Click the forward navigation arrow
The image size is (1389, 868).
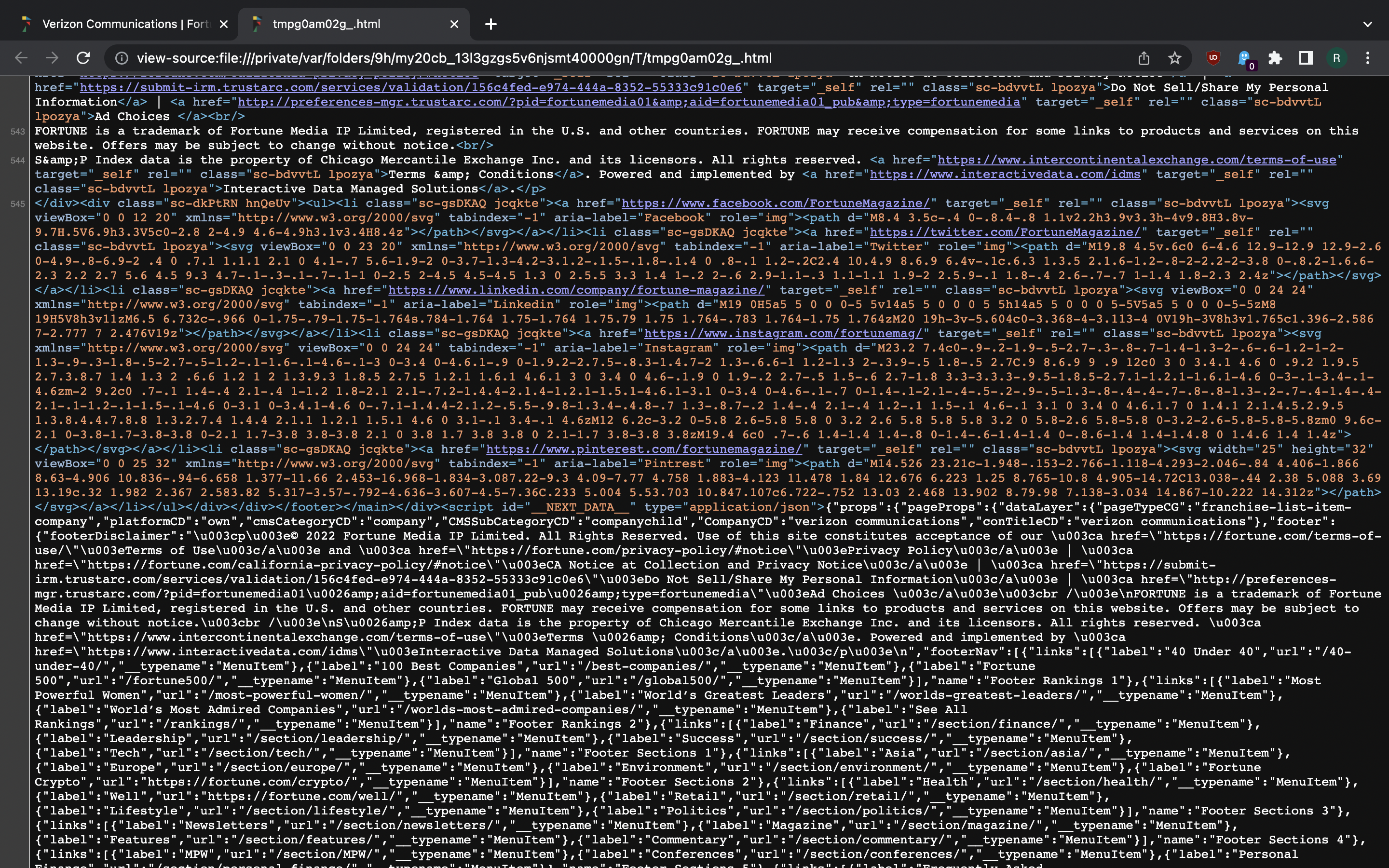point(52,58)
